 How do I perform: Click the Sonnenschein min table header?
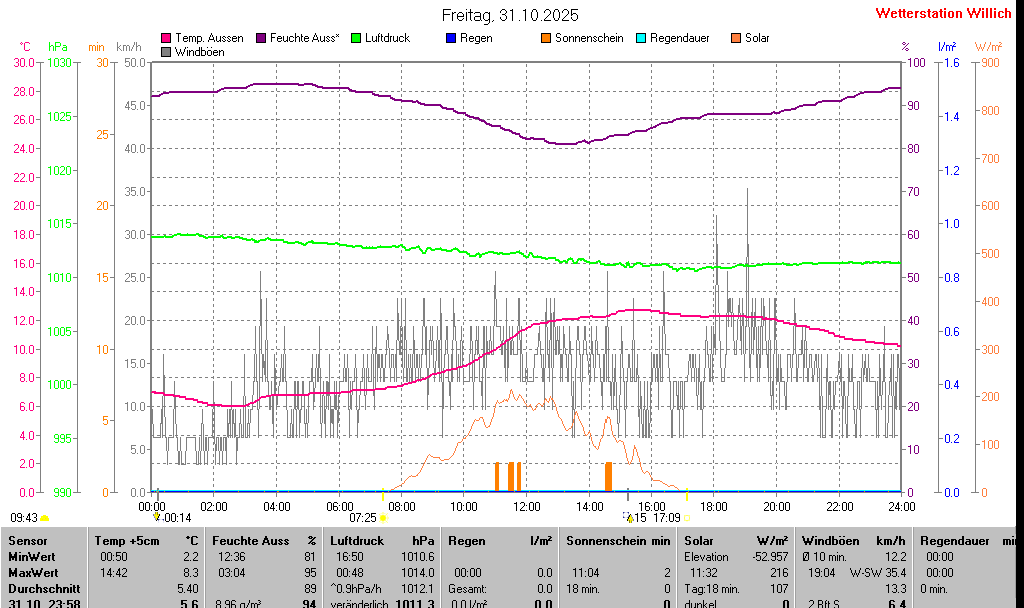(618, 540)
